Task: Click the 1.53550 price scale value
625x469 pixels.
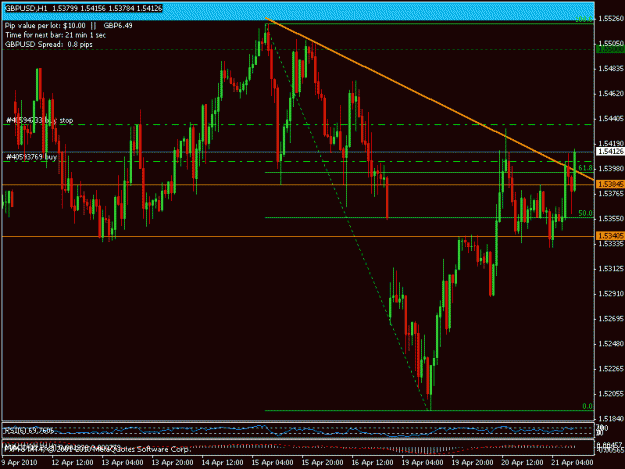Action: click(611, 219)
